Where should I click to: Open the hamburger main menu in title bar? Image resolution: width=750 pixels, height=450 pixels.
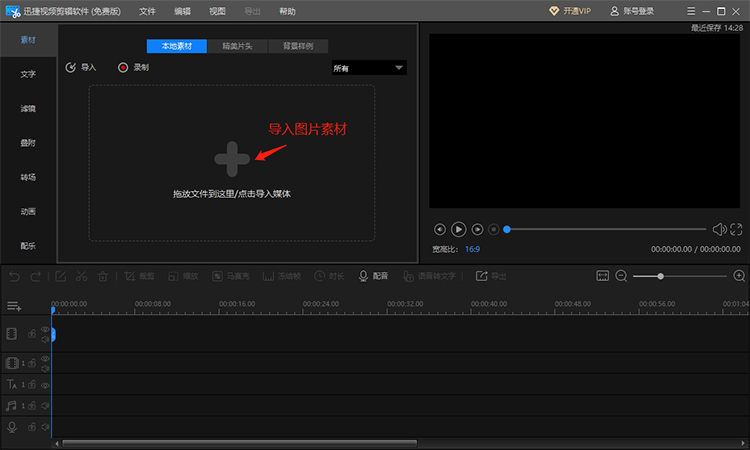[x=691, y=11]
